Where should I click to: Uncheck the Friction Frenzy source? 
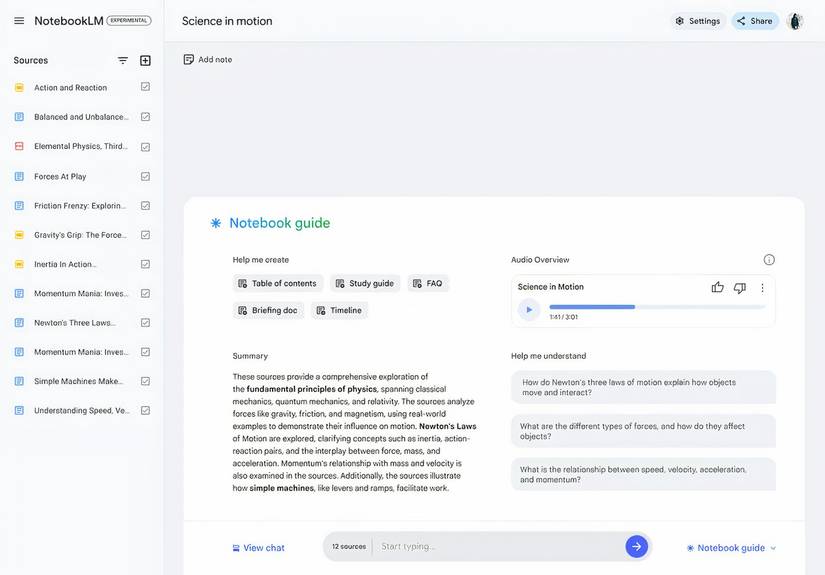[x=146, y=206]
